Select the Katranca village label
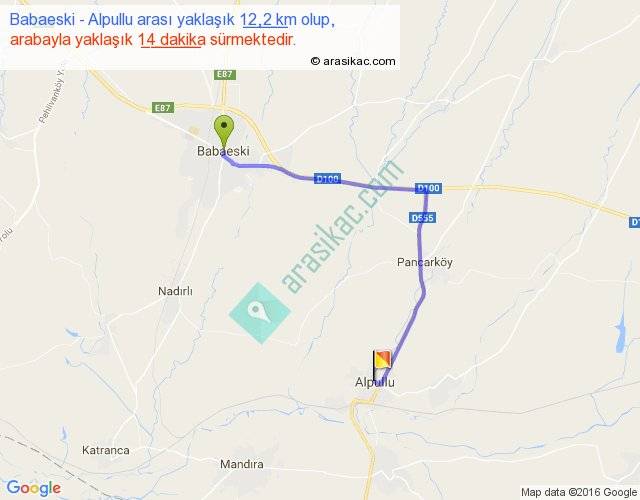This screenshot has height=500, width=640. coord(106,450)
